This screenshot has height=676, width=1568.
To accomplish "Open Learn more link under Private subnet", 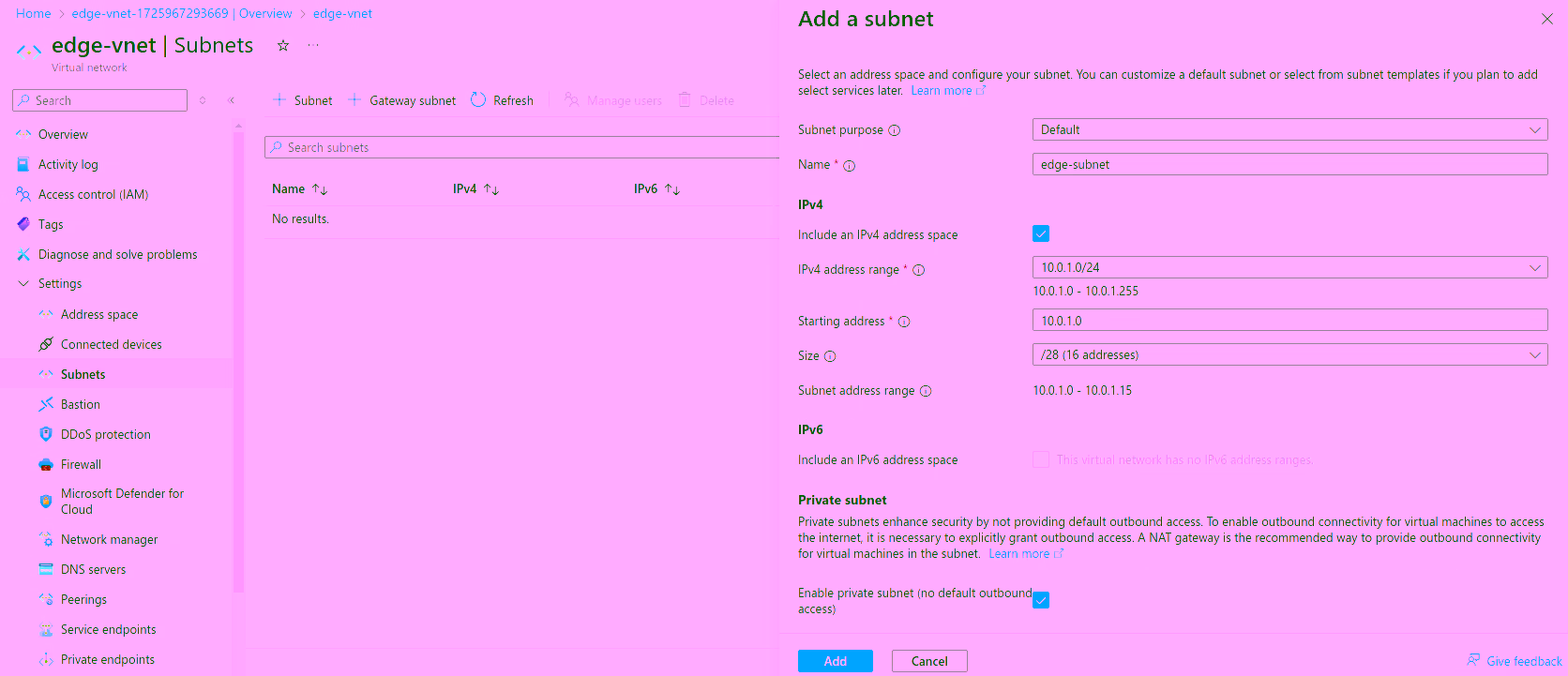I will pos(1026,554).
